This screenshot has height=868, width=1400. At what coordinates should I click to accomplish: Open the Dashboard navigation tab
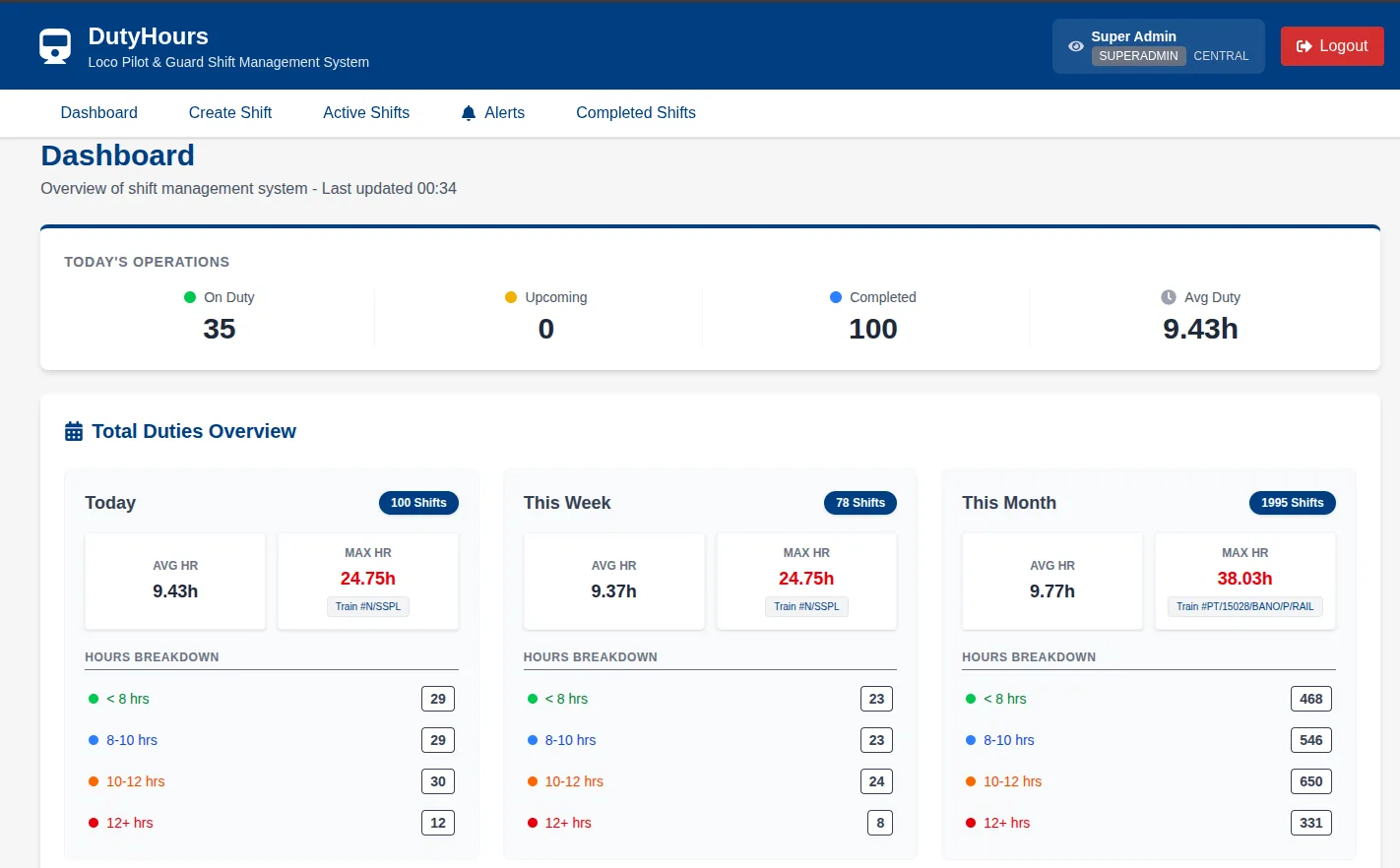(x=99, y=113)
